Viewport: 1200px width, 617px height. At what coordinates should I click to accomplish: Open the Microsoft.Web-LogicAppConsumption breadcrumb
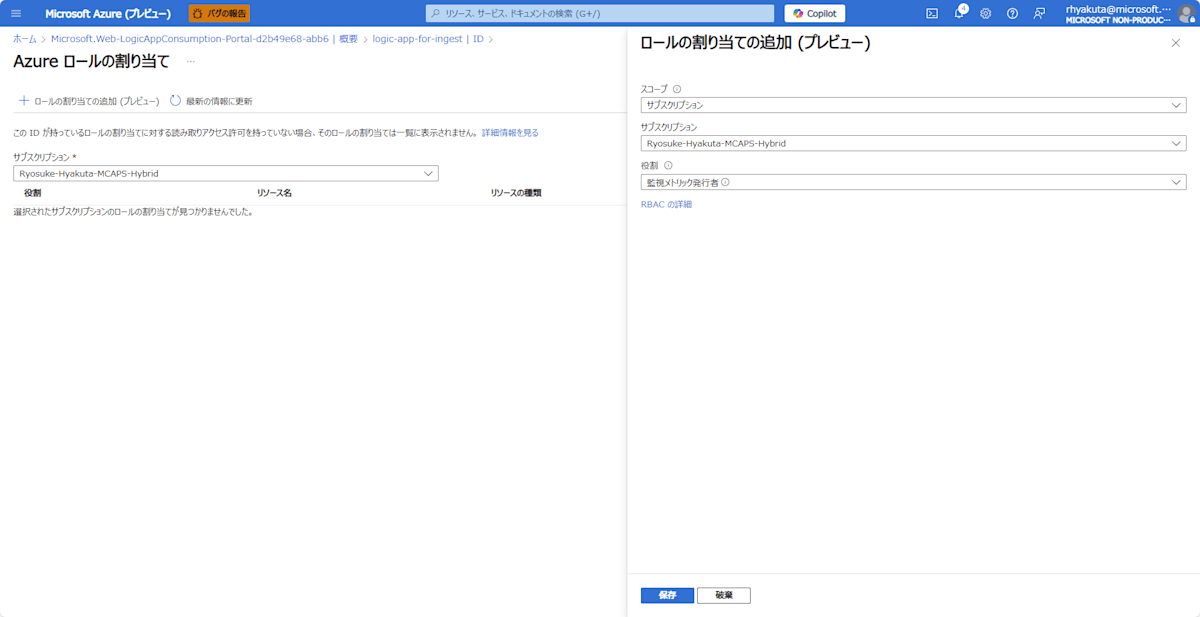(204, 38)
